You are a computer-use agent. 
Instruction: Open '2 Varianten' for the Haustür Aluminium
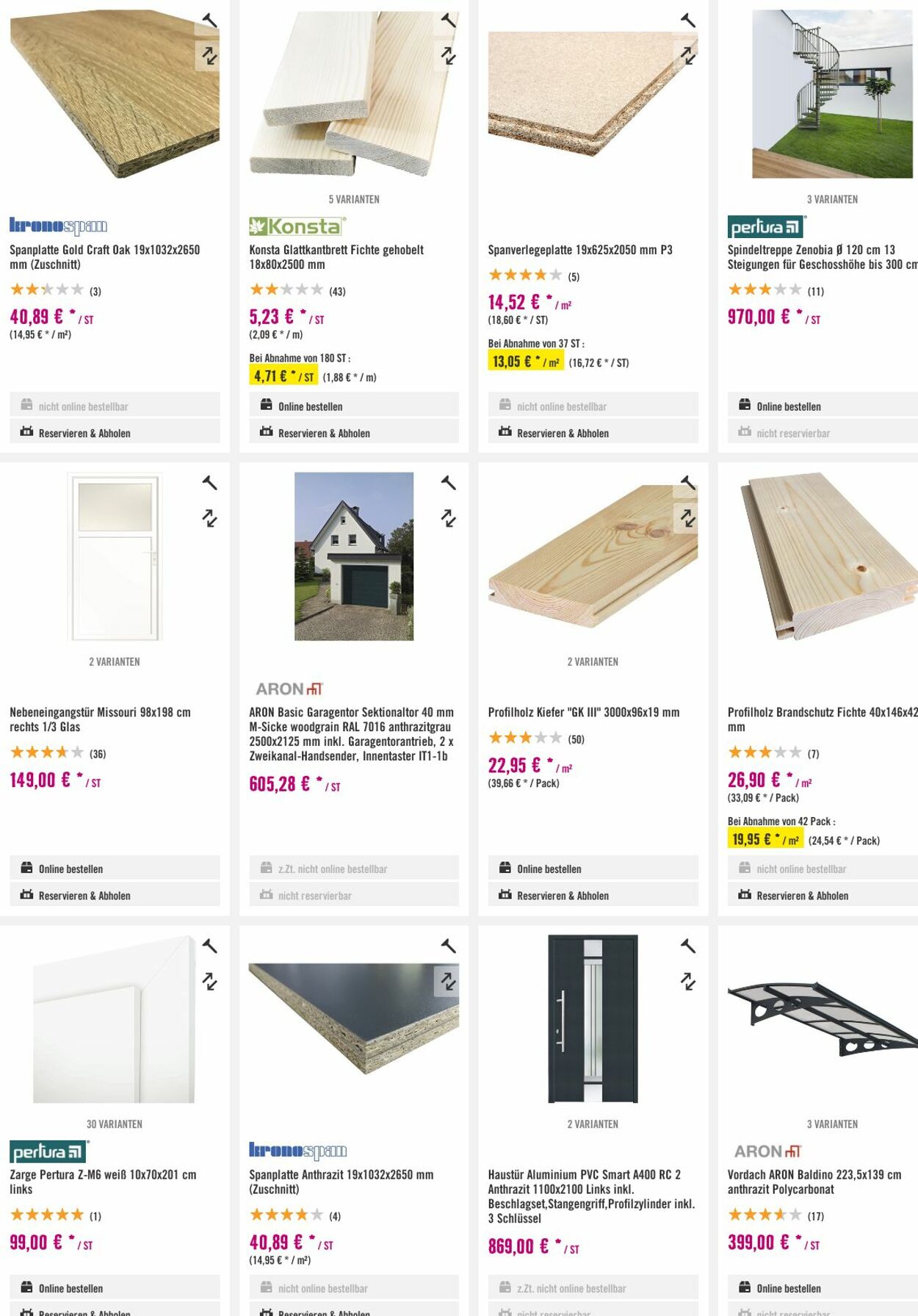[593, 1123]
